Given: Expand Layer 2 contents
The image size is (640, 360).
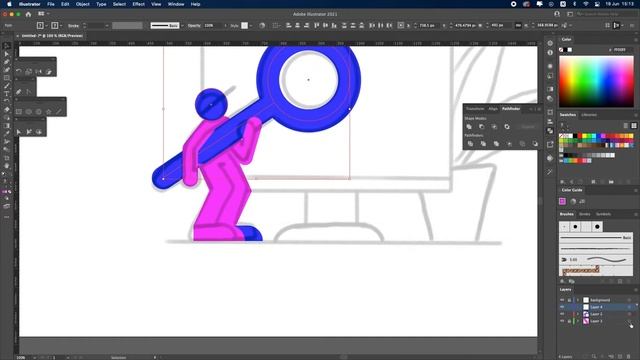Looking at the screenshot, I should click(x=578, y=314).
